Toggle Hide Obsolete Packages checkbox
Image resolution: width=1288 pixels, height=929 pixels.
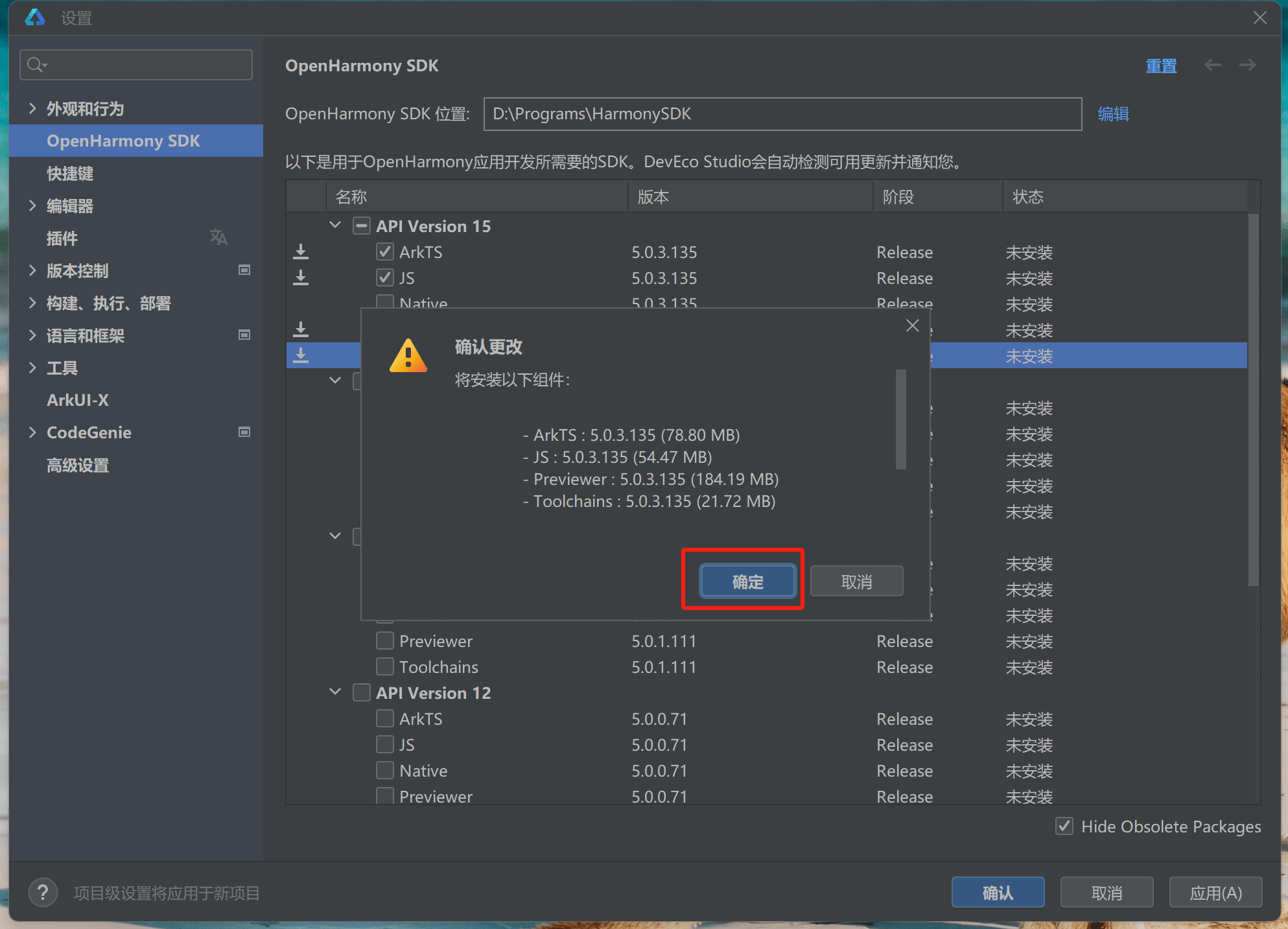[1064, 826]
